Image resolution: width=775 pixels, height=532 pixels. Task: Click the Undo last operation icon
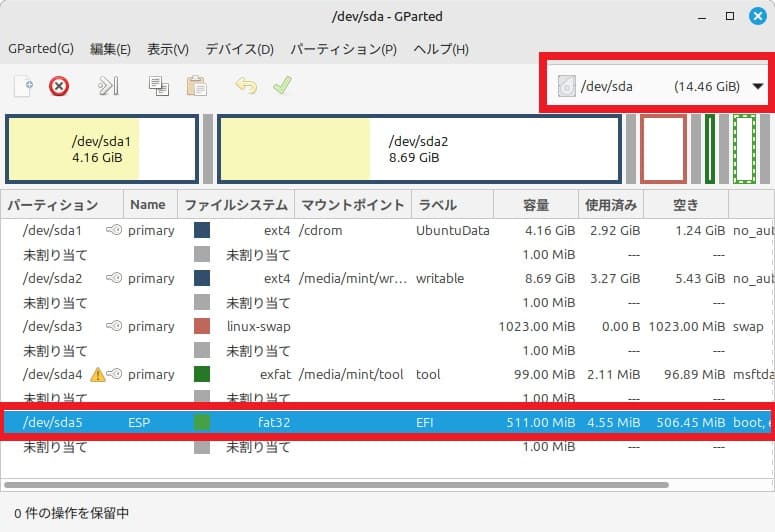point(246,86)
